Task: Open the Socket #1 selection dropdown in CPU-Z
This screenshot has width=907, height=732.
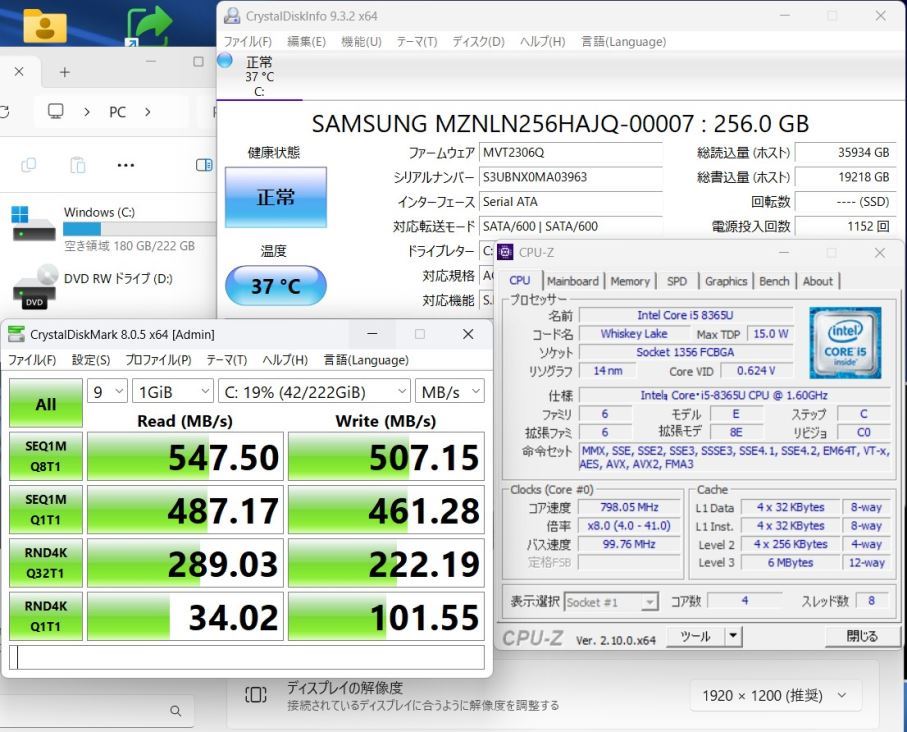Action: pos(611,602)
